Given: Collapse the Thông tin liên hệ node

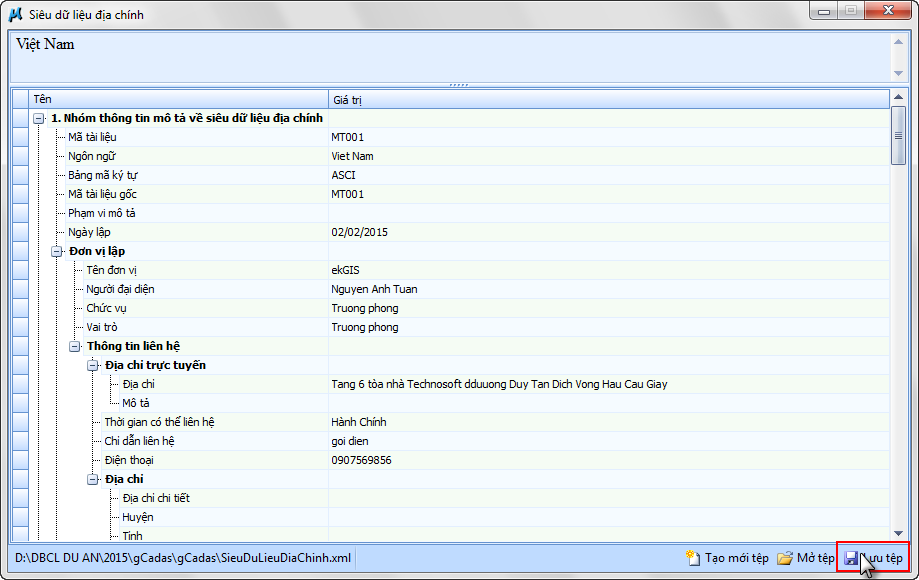Looking at the screenshot, I should click(75, 346).
